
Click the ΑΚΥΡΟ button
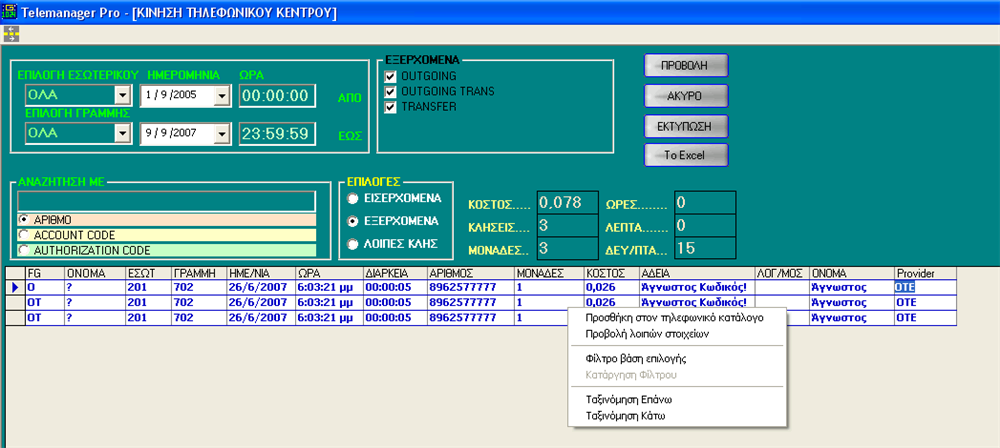(686, 96)
